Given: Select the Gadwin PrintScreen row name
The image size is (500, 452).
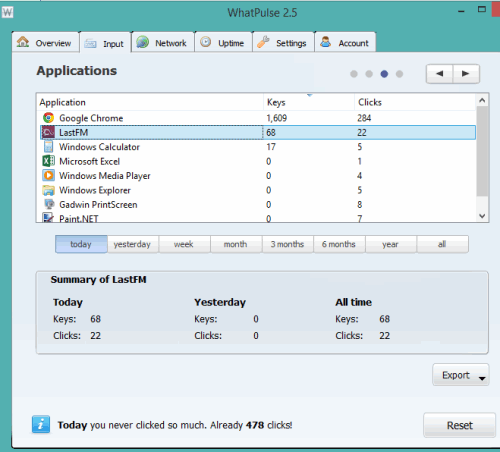Looking at the screenshot, I should (98, 205).
